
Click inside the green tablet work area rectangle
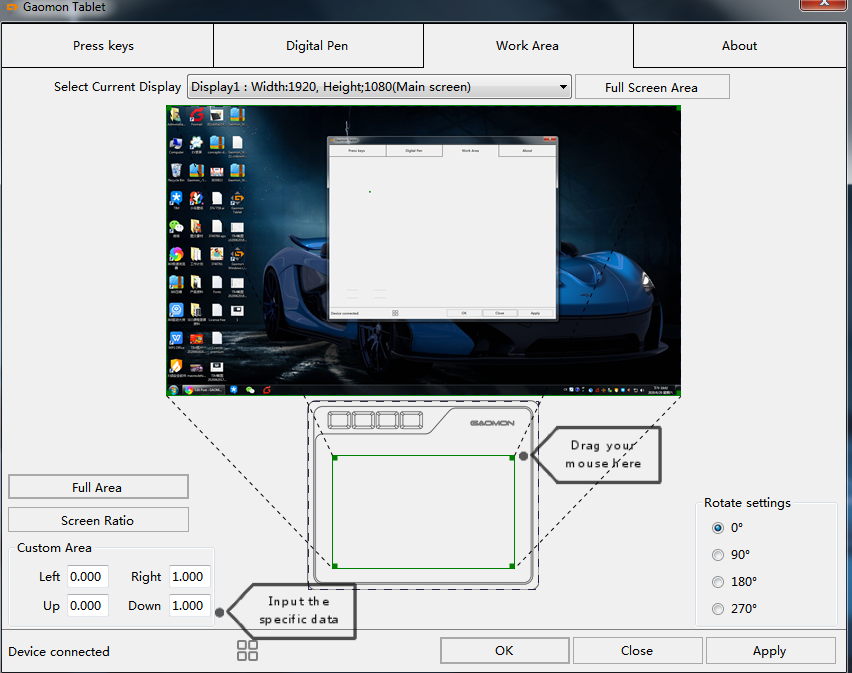tap(423, 512)
